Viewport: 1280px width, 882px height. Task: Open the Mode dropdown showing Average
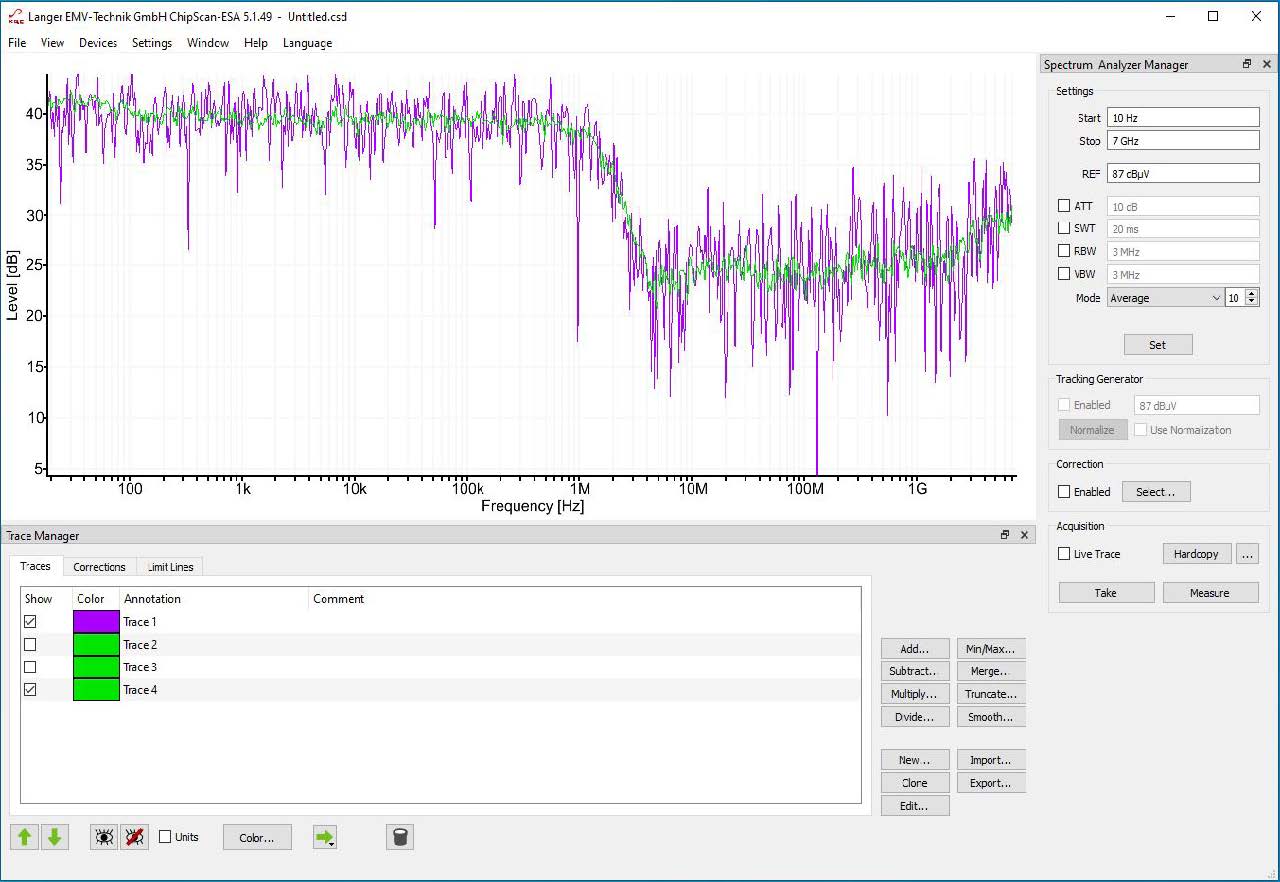[1215, 298]
